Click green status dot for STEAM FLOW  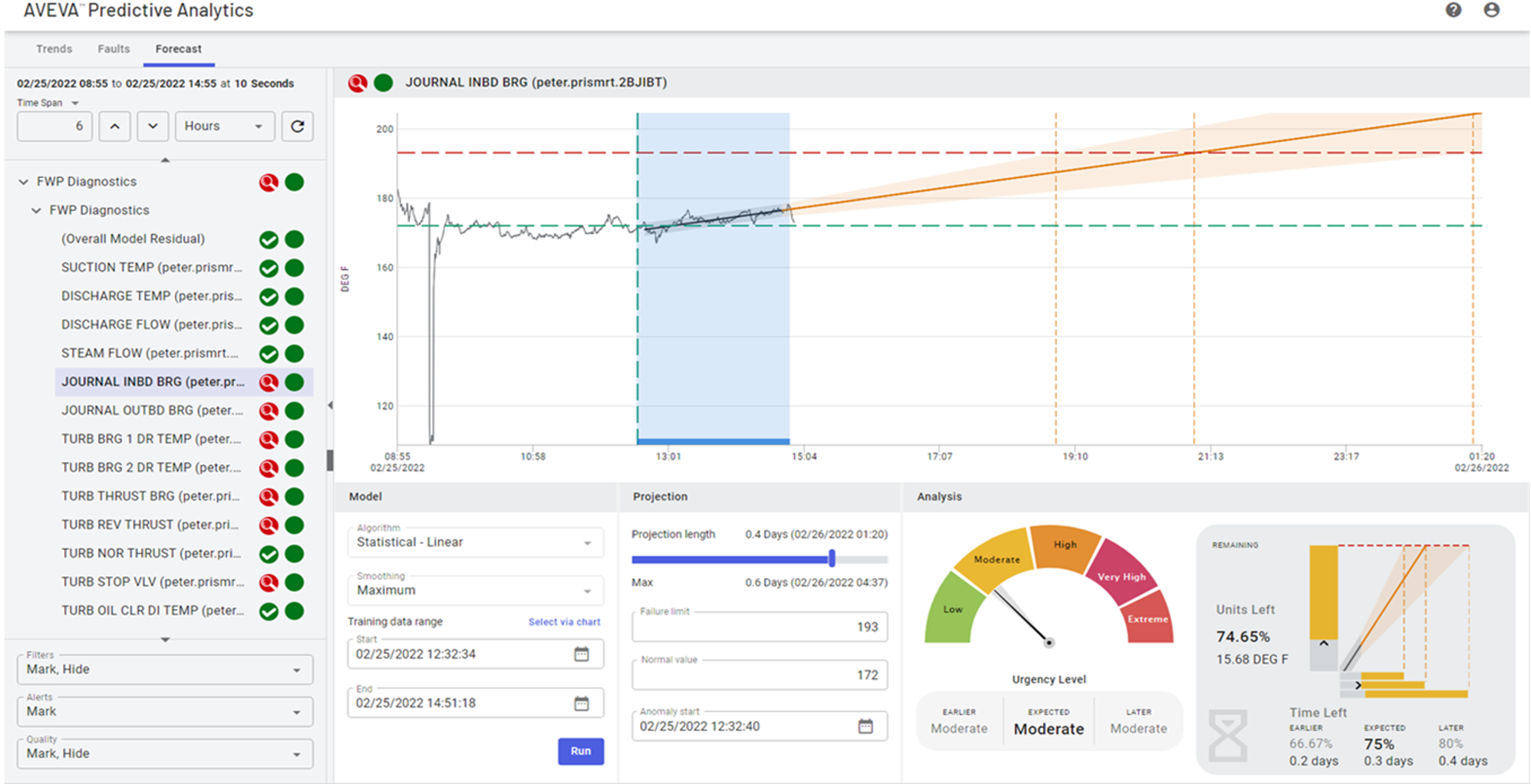294,354
